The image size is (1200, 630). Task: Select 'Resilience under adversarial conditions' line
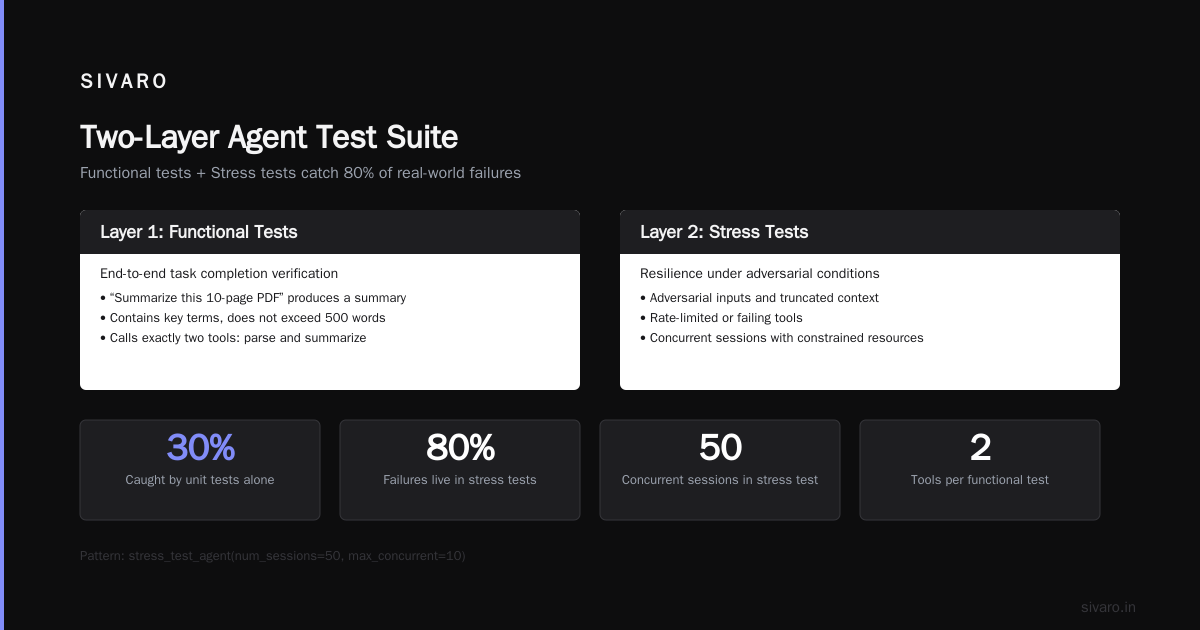click(760, 273)
